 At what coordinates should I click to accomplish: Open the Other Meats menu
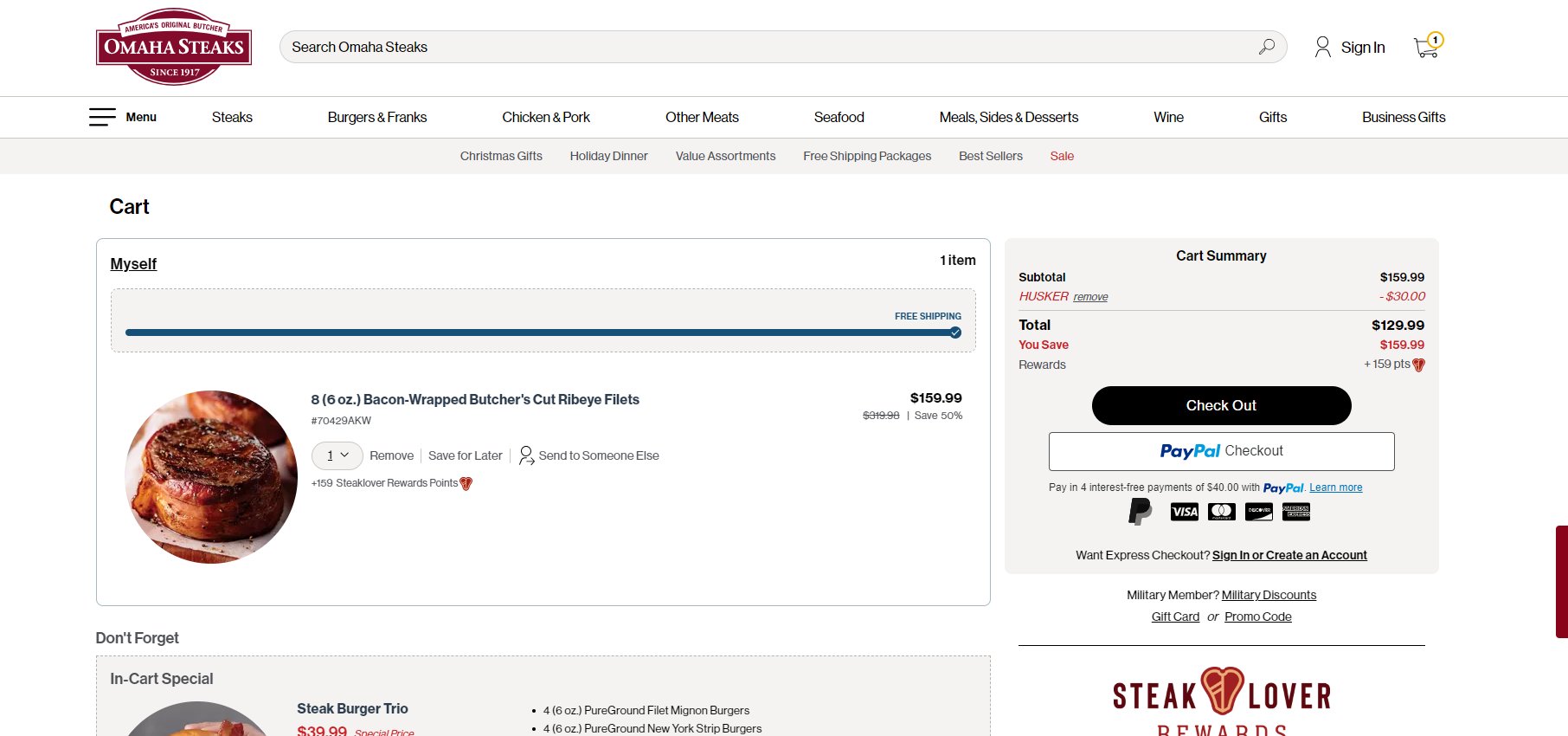click(x=702, y=117)
